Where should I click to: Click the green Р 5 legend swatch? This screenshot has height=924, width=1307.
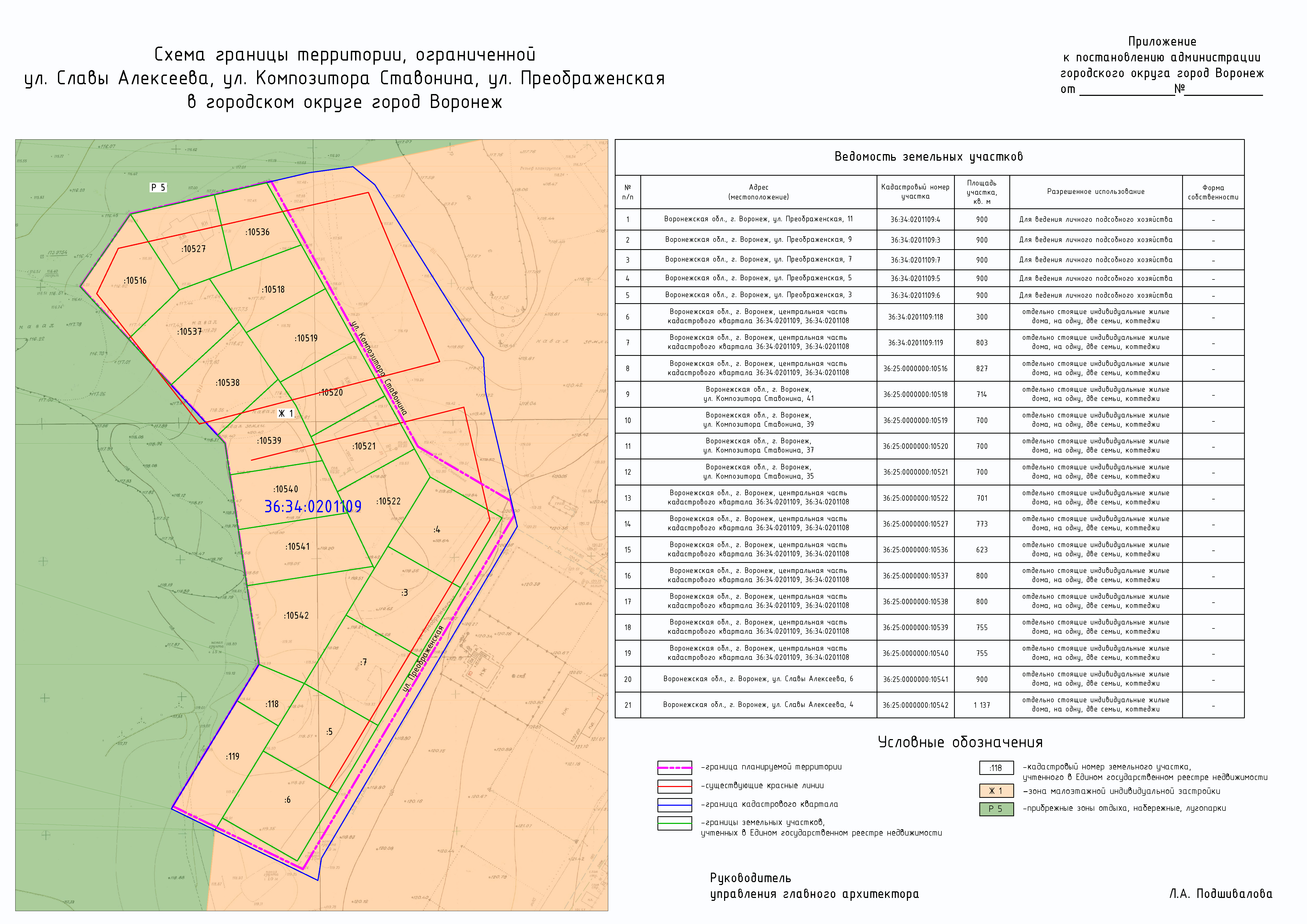tap(996, 808)
